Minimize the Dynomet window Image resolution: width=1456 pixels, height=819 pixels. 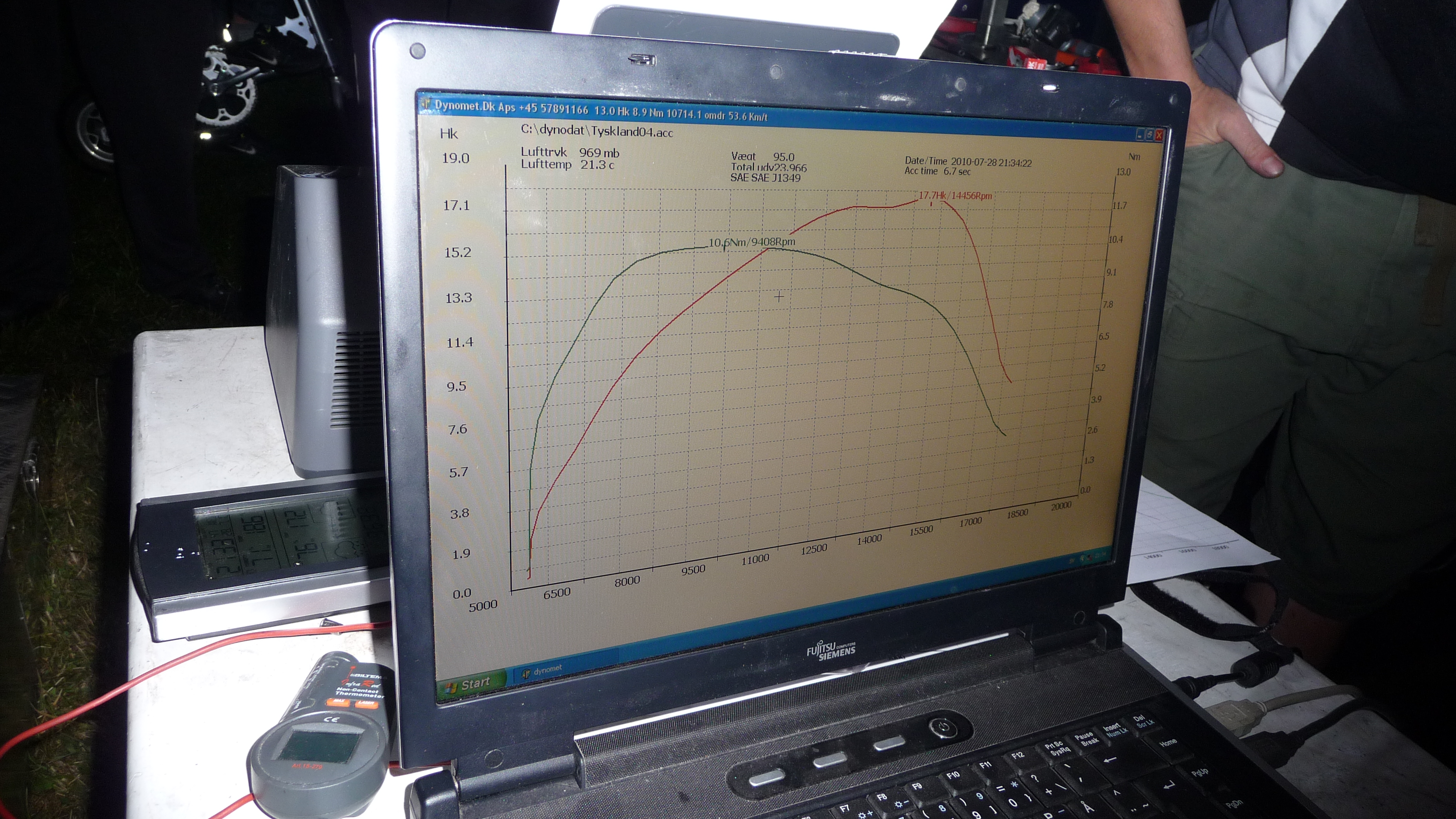point(1141,135)
